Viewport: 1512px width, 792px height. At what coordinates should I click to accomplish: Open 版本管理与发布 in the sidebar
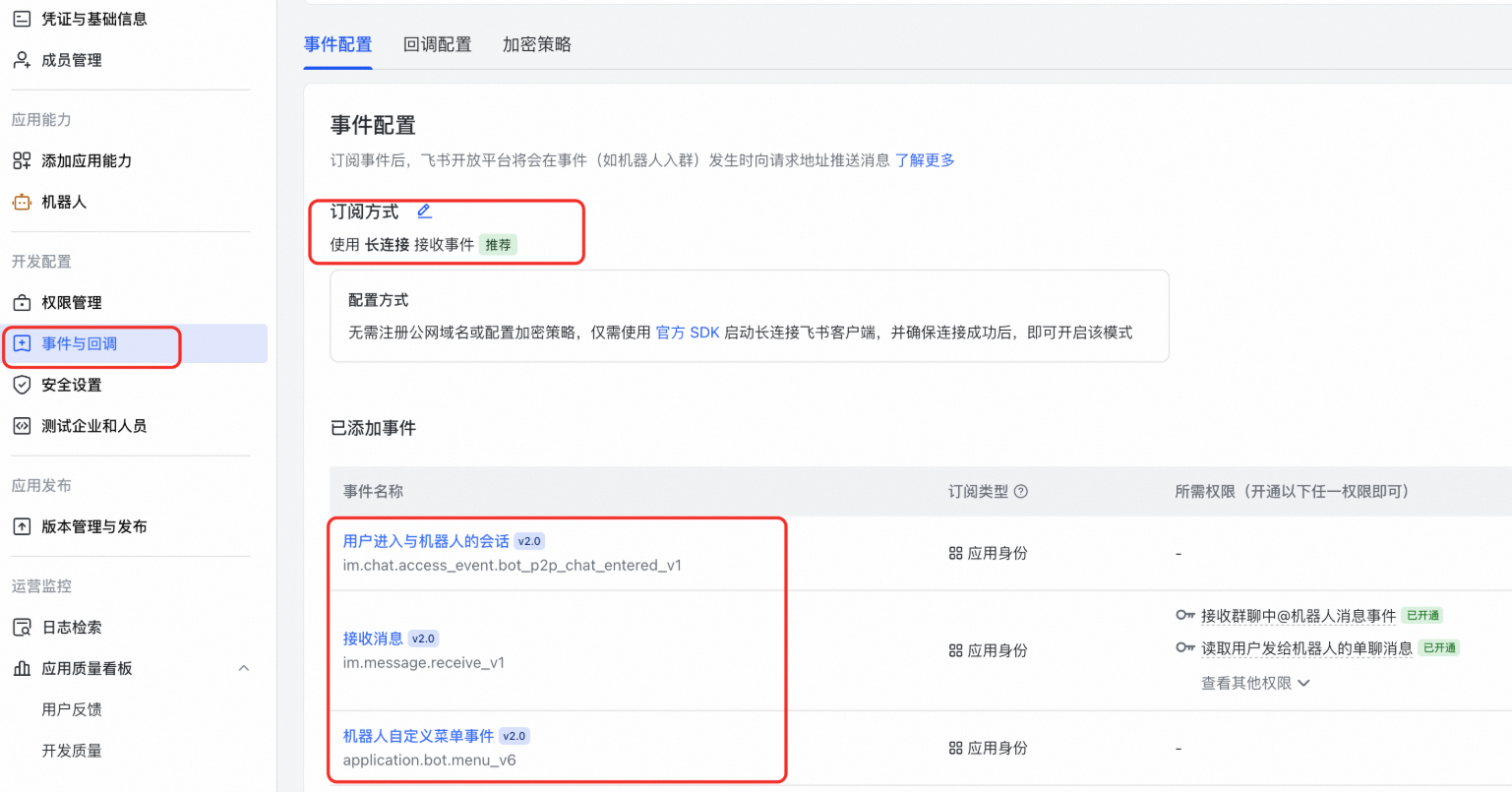click(94, 526)
